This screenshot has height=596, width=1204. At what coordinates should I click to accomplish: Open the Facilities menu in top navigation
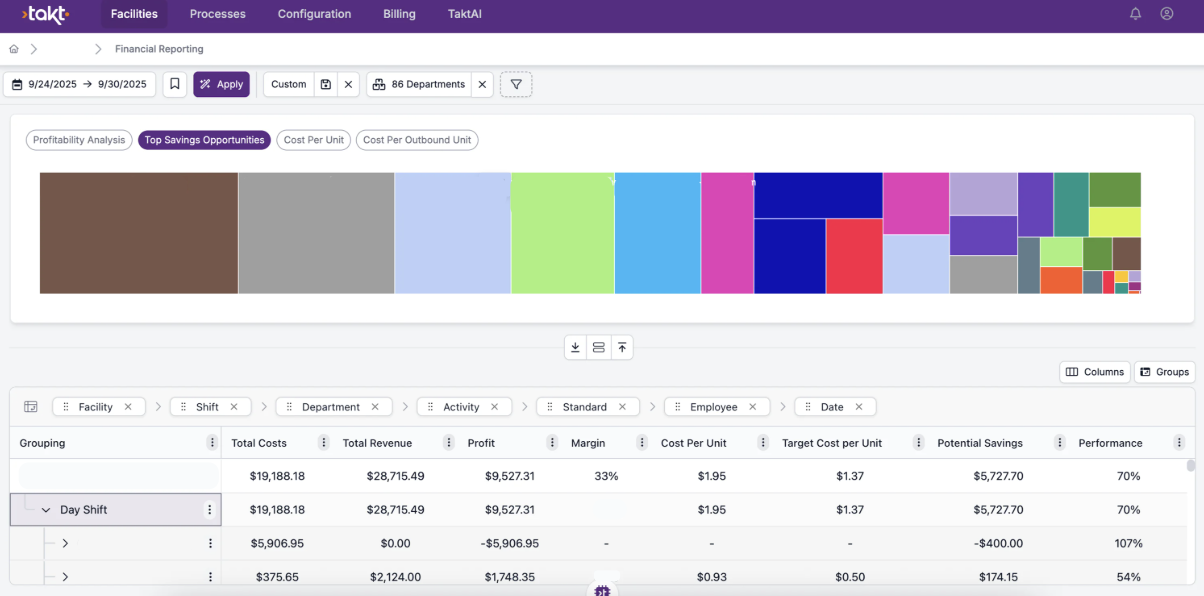click(x=134, y=14)
